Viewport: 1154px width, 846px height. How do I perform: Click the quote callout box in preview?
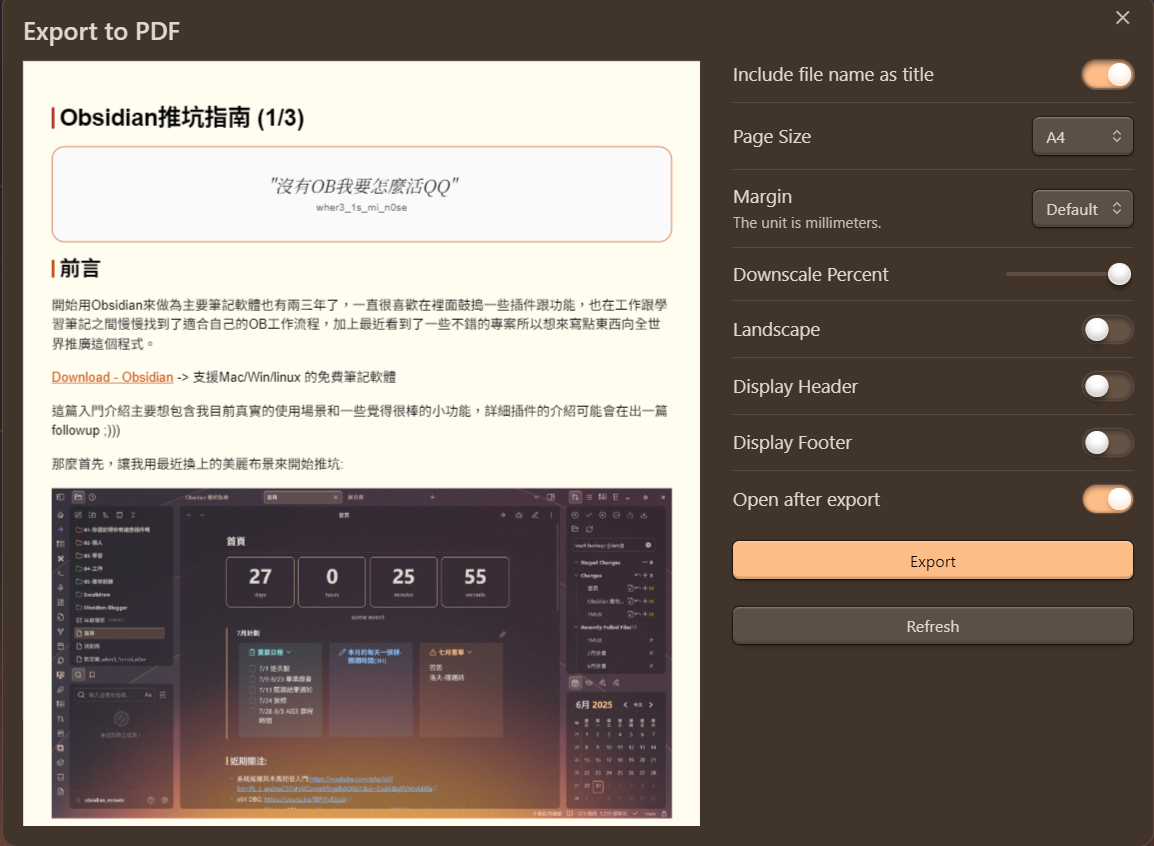click(x=361, y=194)
